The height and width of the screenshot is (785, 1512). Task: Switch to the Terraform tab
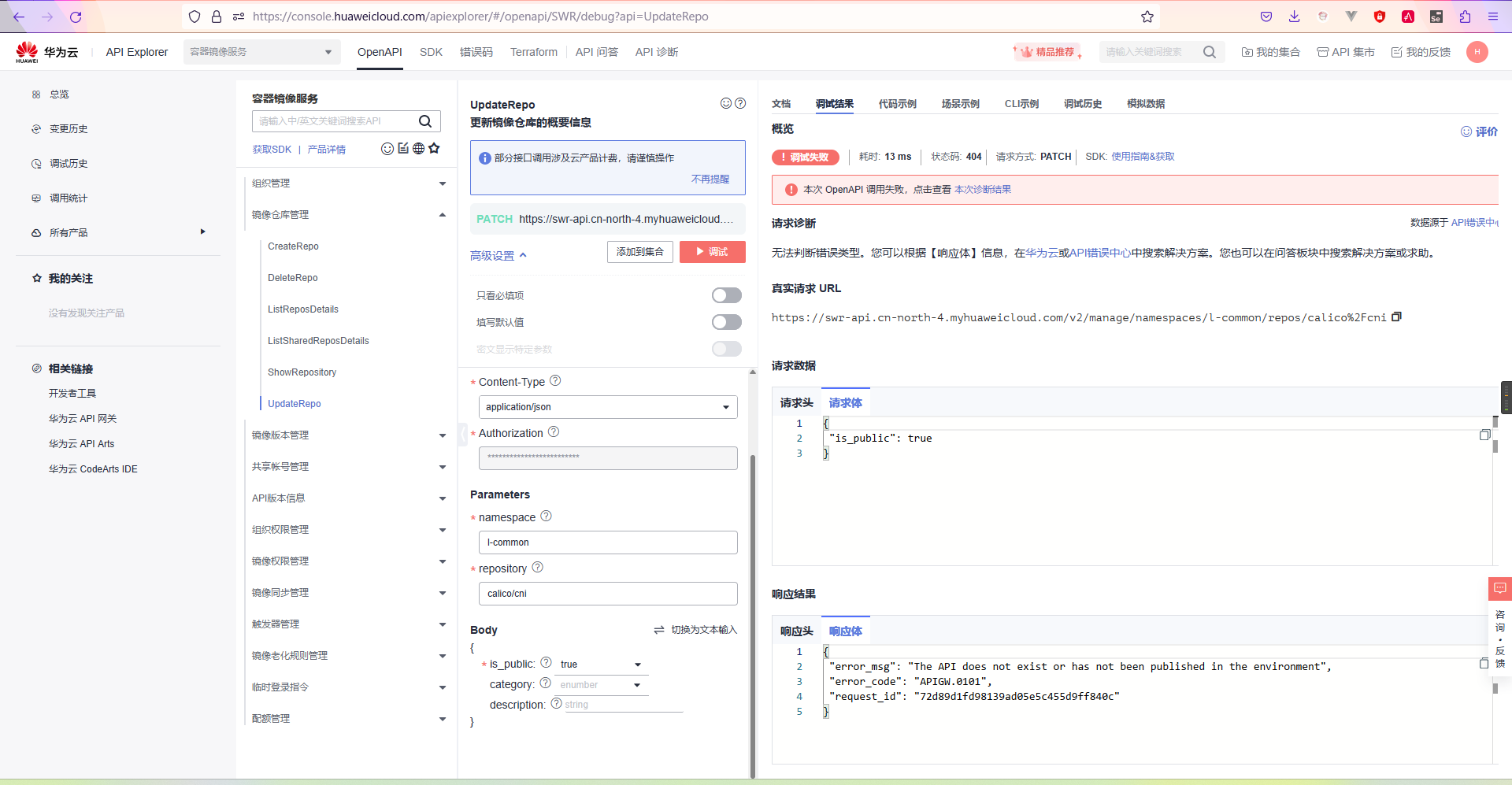click(x=534, y=52)
